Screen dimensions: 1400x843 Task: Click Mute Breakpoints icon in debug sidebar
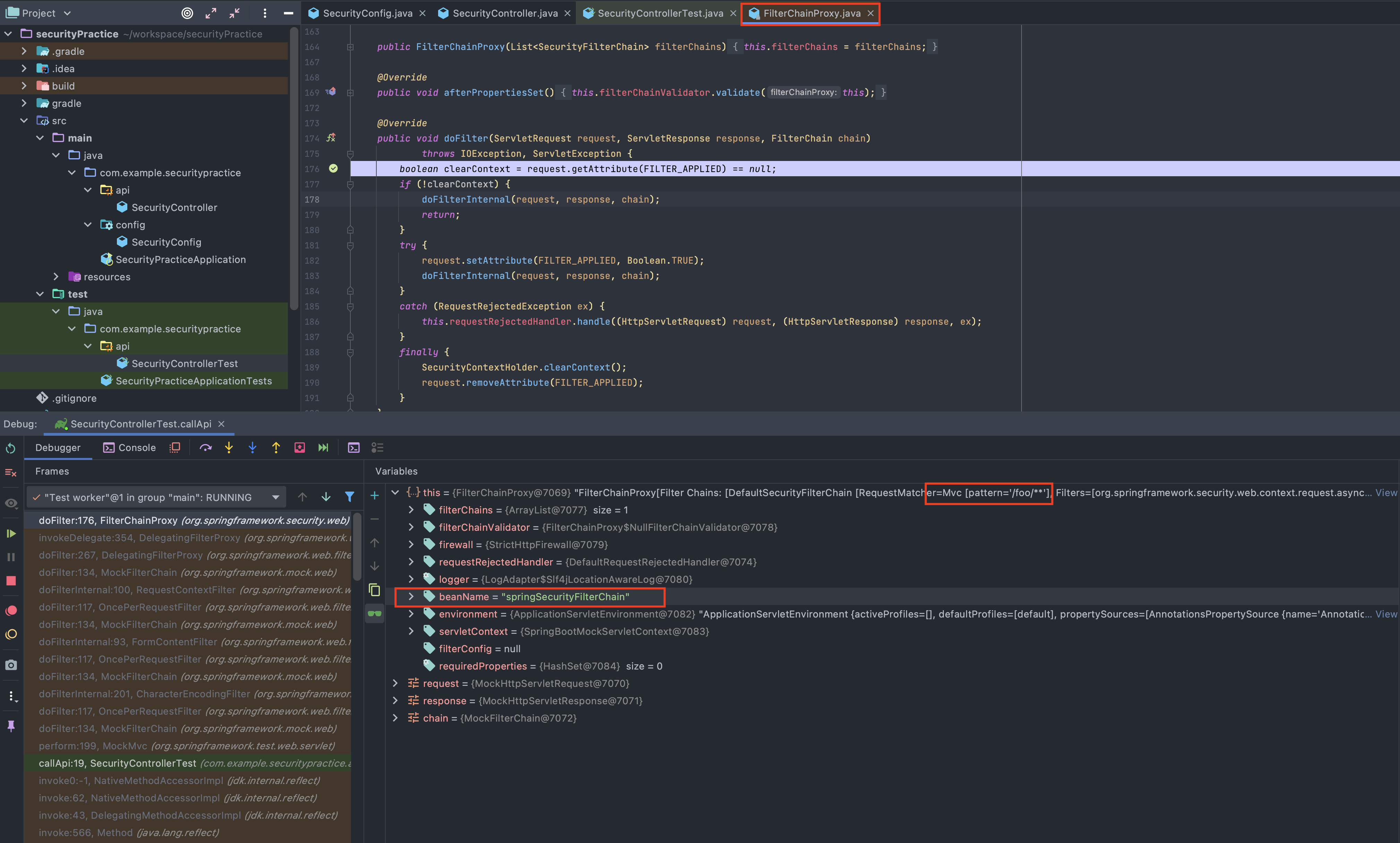click(x=11, y=635)
